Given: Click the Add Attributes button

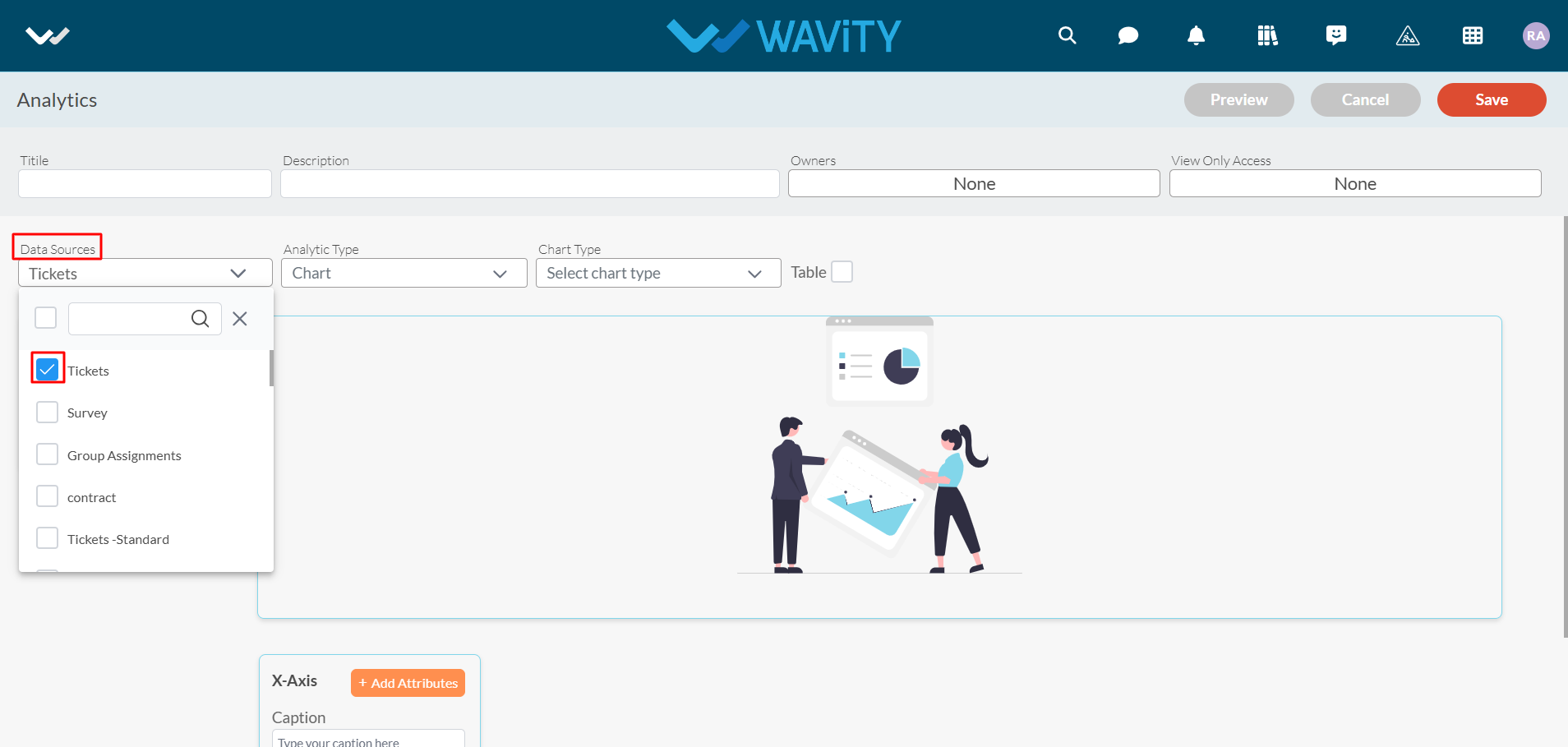Looking at the screenshot, I should (x=408, y=683).
